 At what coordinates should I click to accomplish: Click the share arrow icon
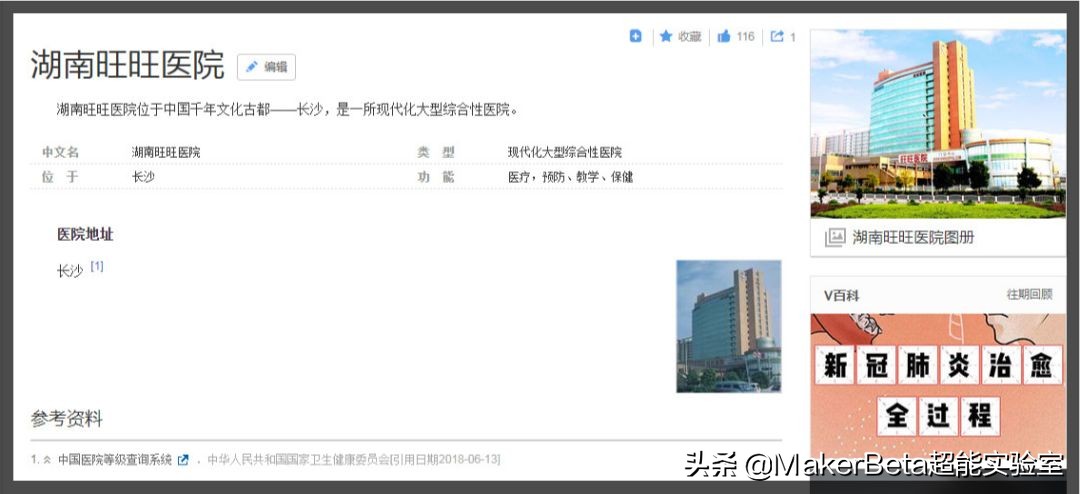coord(777,36)
